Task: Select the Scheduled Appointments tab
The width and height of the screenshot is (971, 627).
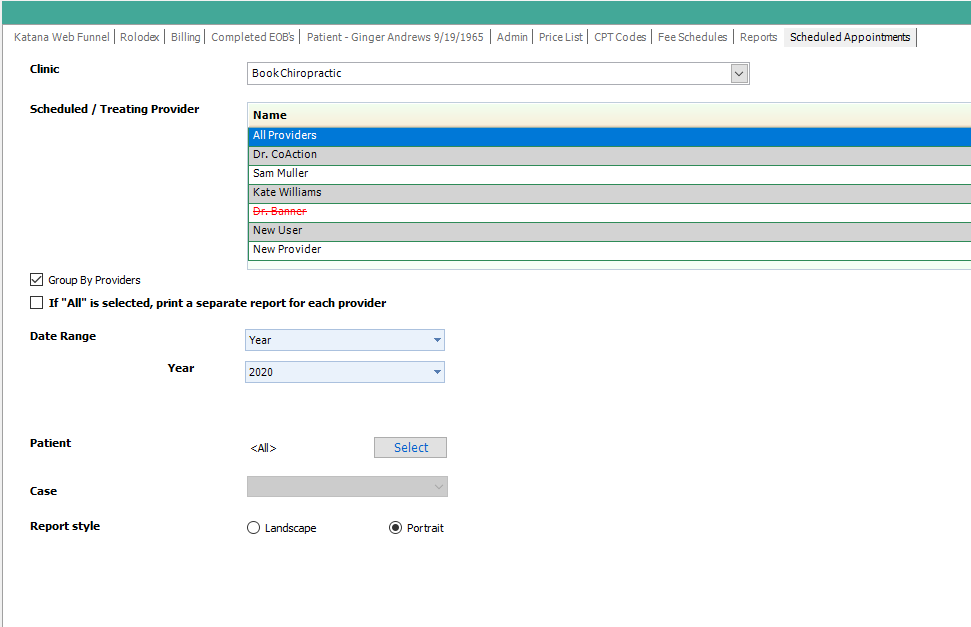Action: (850, 37)
